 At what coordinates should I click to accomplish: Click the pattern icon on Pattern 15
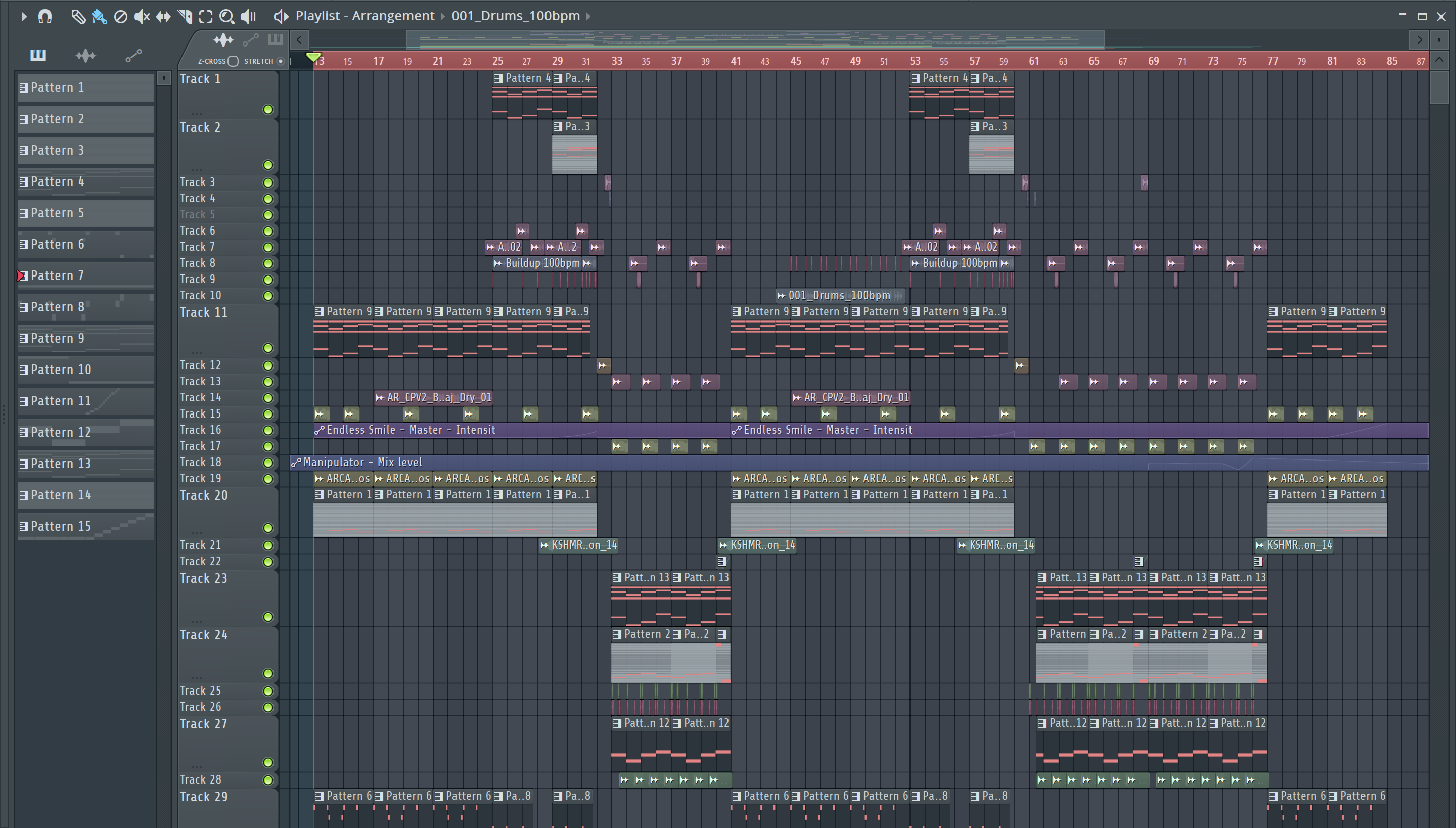(23, 527)
